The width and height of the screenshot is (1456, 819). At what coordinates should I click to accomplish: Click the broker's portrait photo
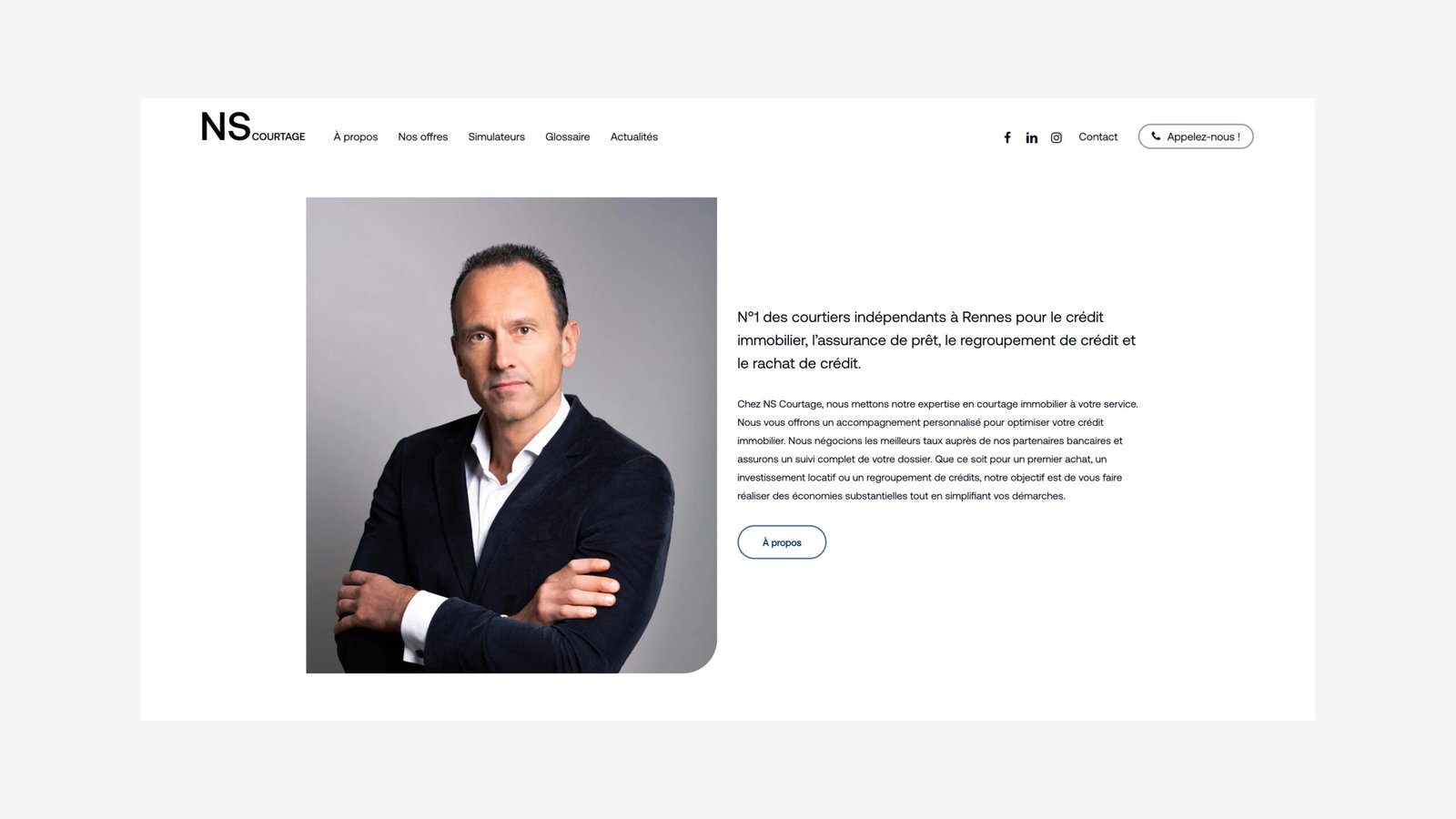pos(511,435)
